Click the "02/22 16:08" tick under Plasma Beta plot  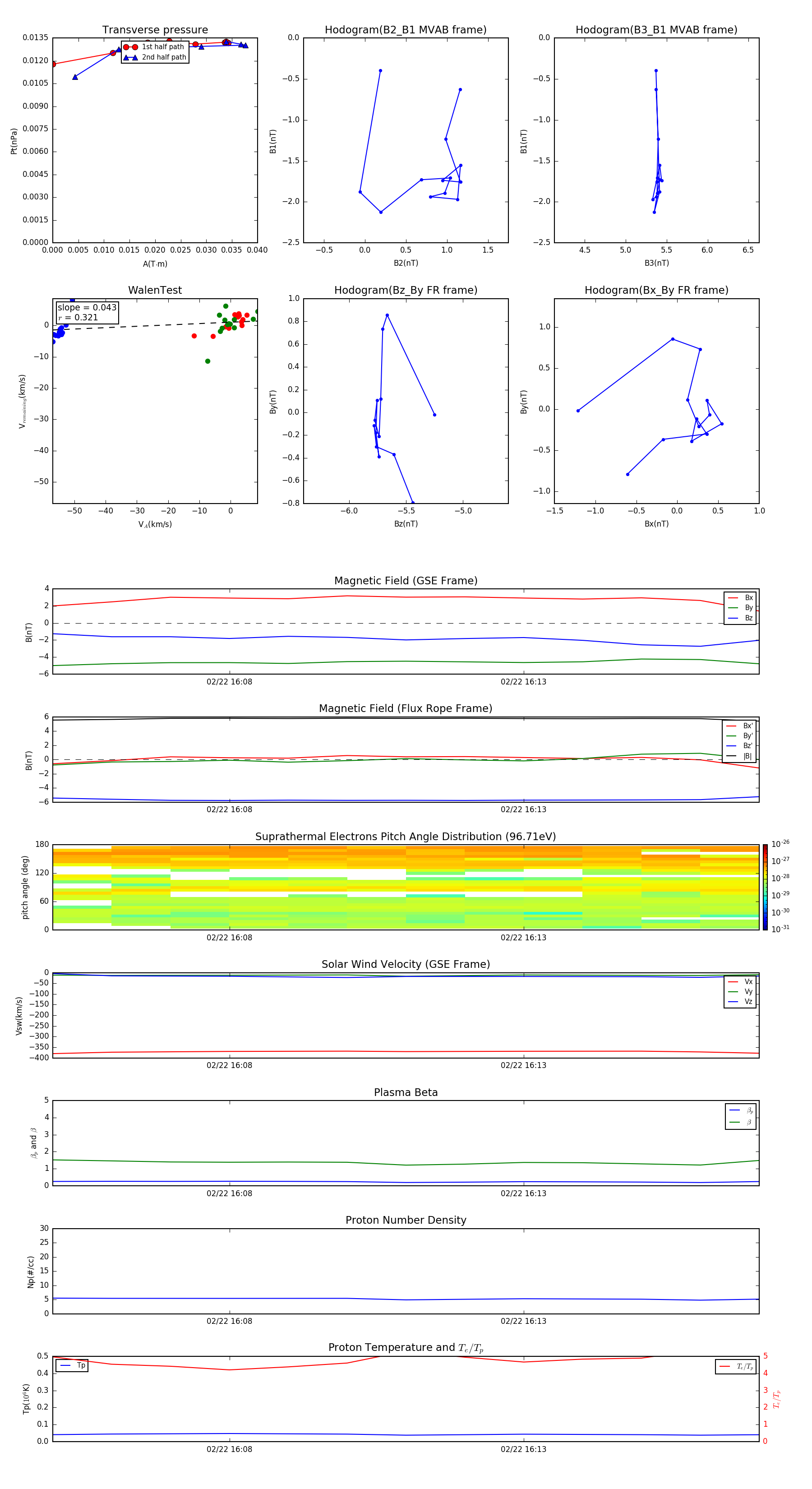click(230, 1193)
